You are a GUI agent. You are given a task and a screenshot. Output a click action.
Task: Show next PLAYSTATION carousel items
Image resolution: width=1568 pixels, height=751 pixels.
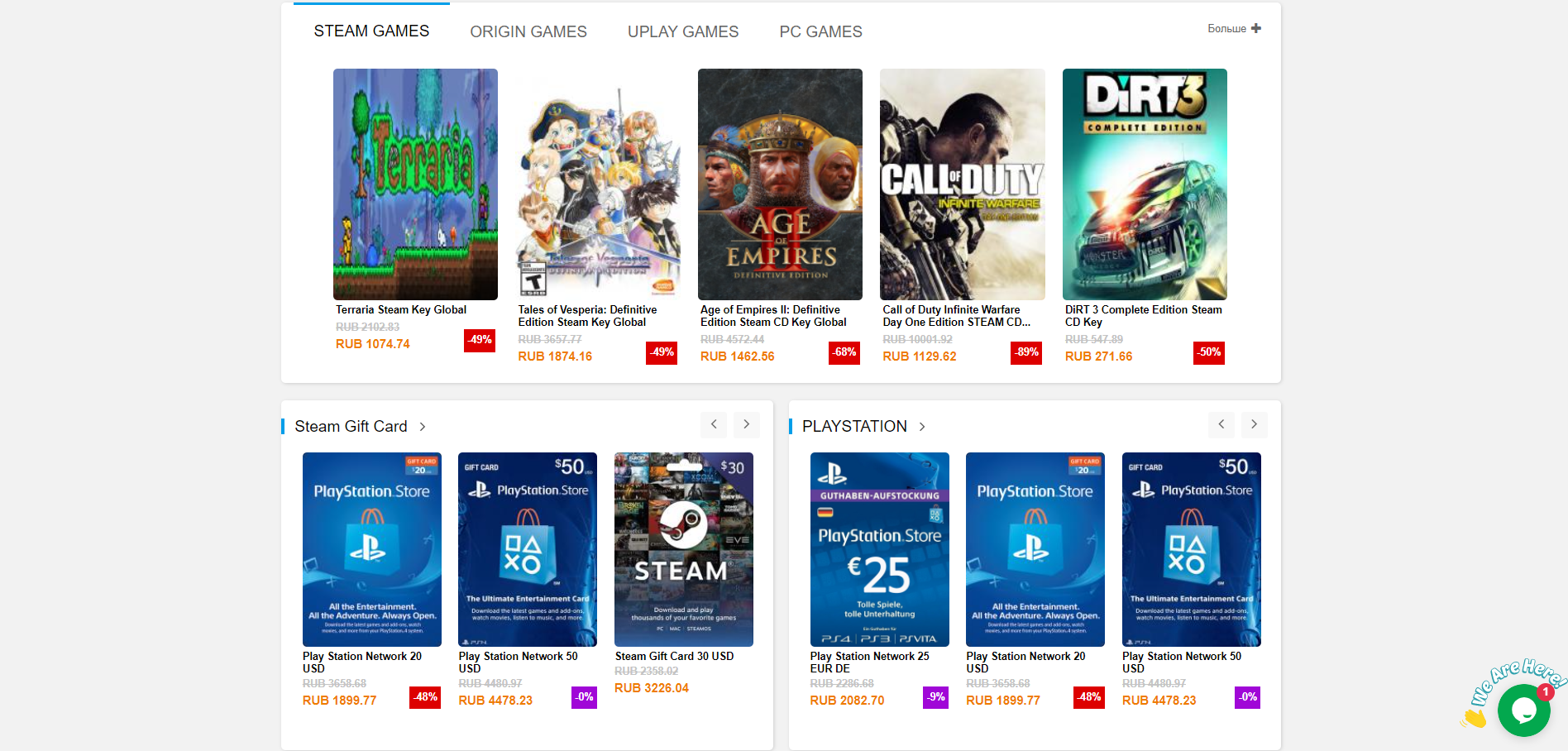pyautogui.click(x=1254, y=424)
